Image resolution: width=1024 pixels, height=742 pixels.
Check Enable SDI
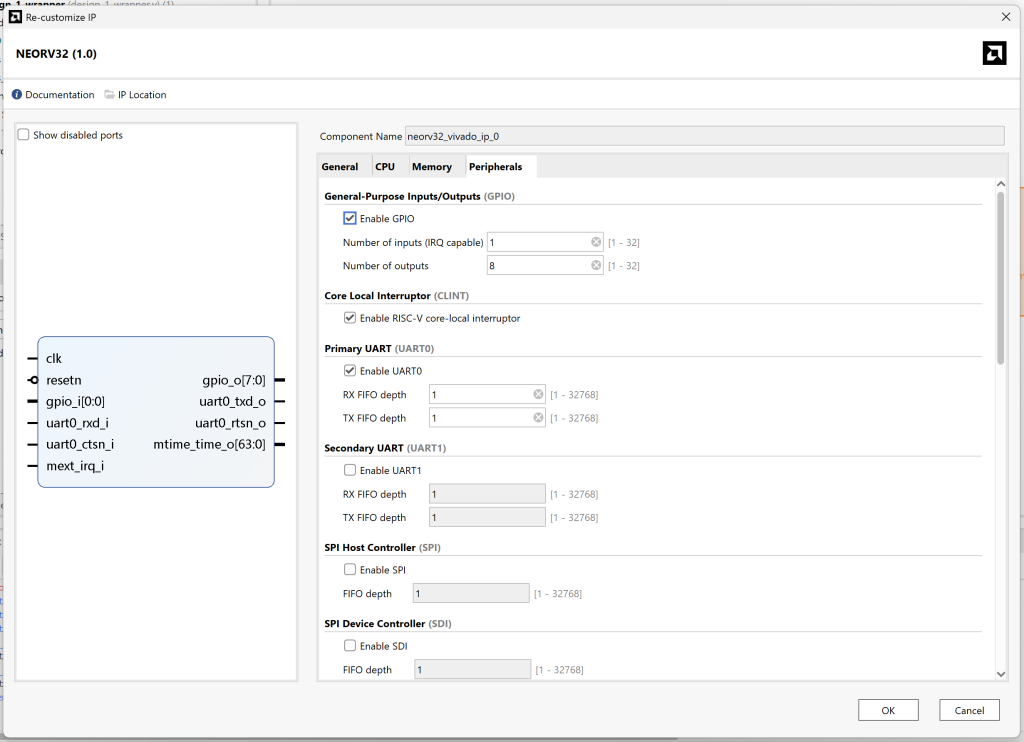[350, 646]
